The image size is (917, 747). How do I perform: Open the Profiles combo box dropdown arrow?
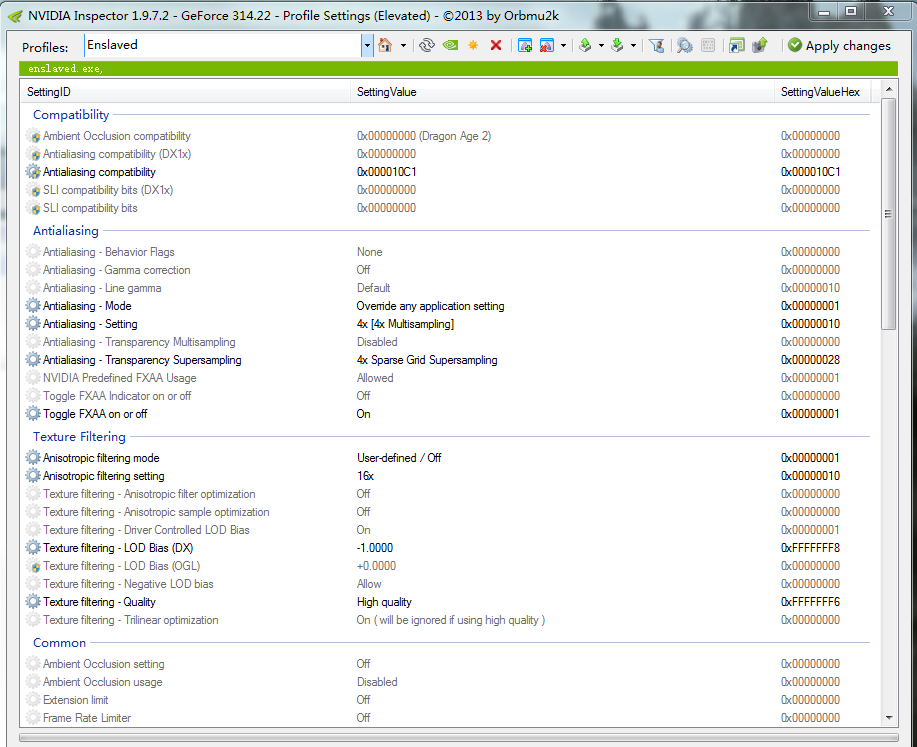(x=367, y=45)
